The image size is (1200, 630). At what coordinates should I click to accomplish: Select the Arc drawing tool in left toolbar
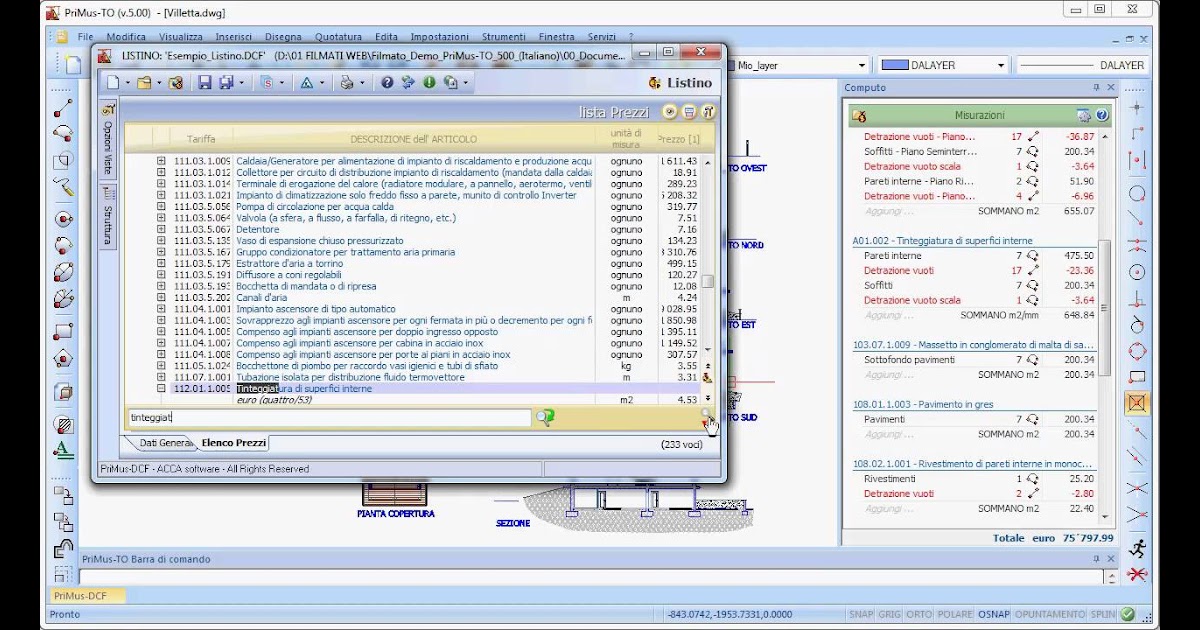pos(63,133)
